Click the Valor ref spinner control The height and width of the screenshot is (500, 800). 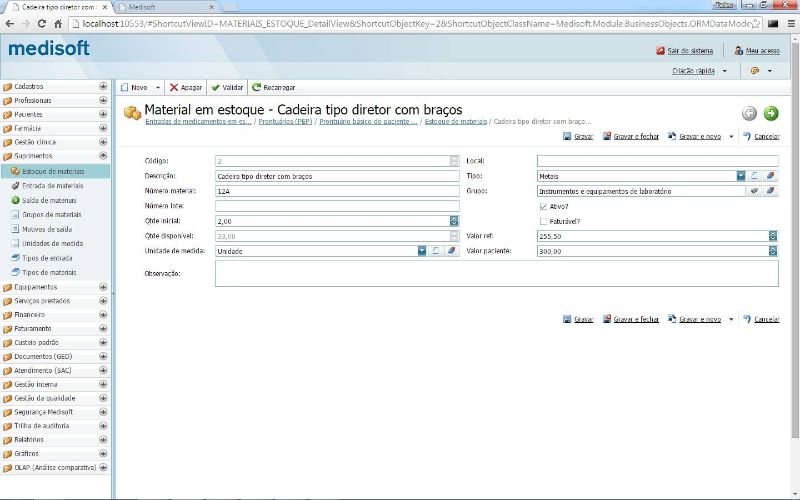coord(773,236)
